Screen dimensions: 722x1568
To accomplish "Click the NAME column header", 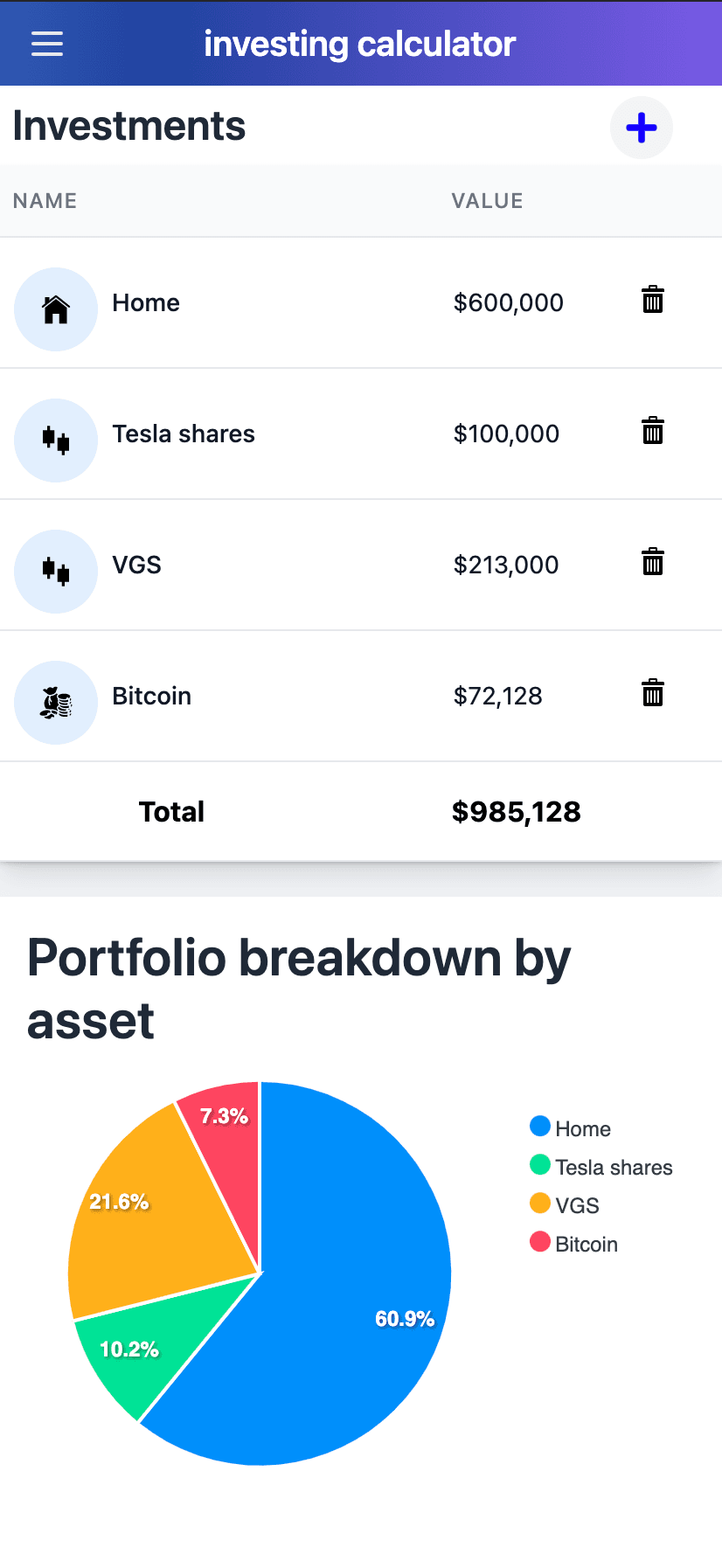I will [45, 201].
